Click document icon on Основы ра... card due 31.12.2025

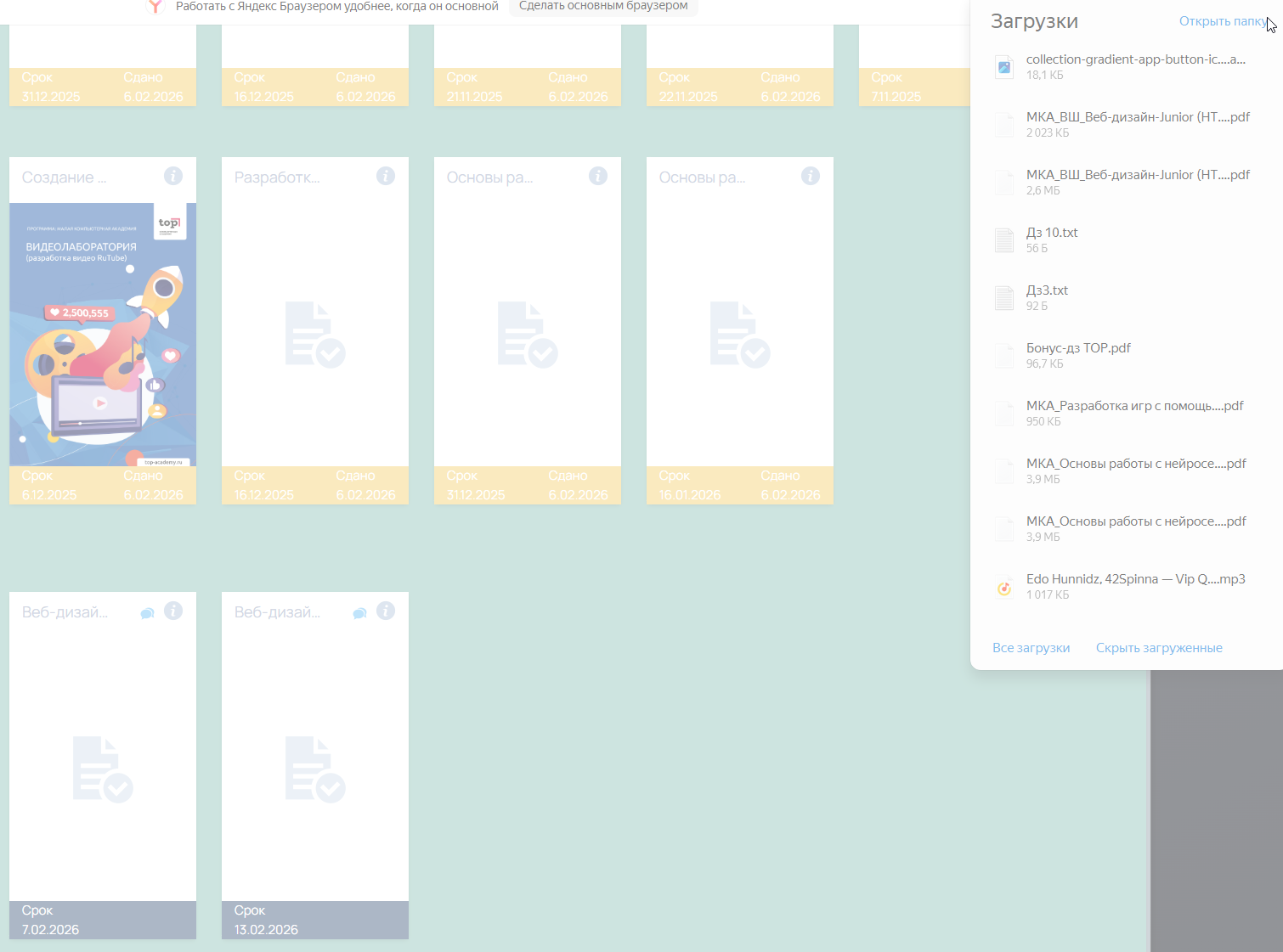click(528, 335)
